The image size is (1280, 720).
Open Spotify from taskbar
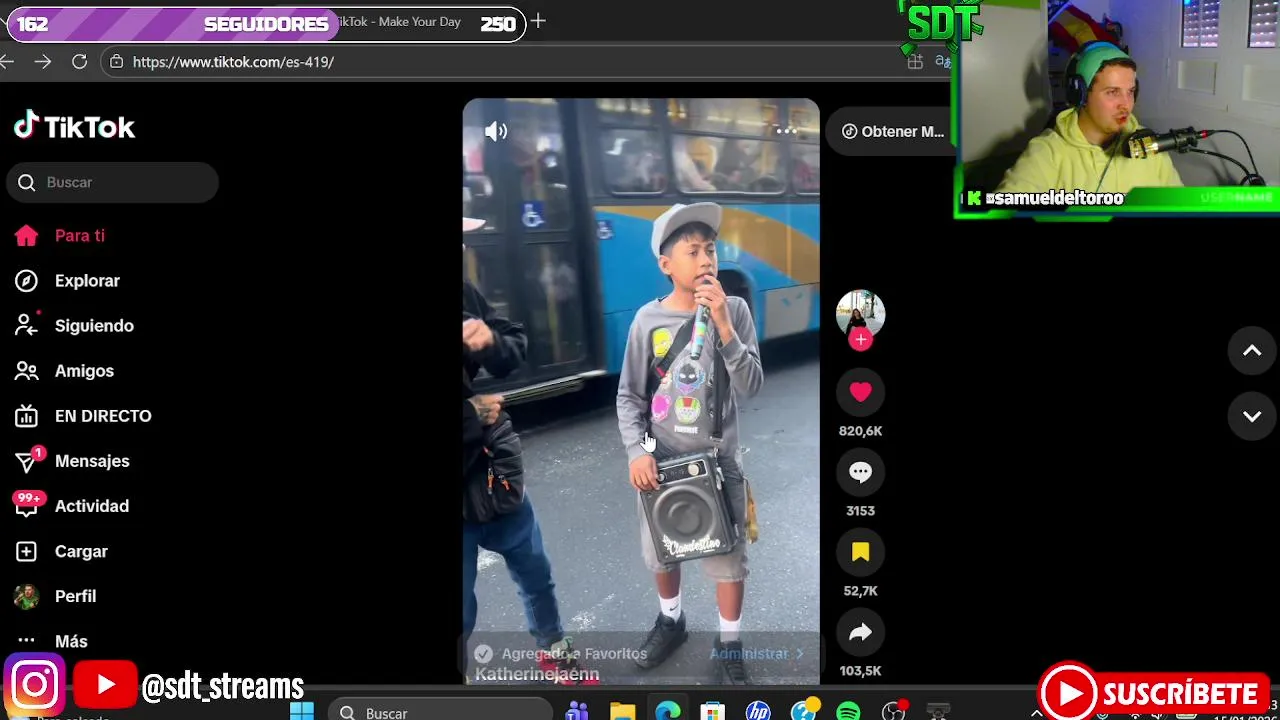848,711
